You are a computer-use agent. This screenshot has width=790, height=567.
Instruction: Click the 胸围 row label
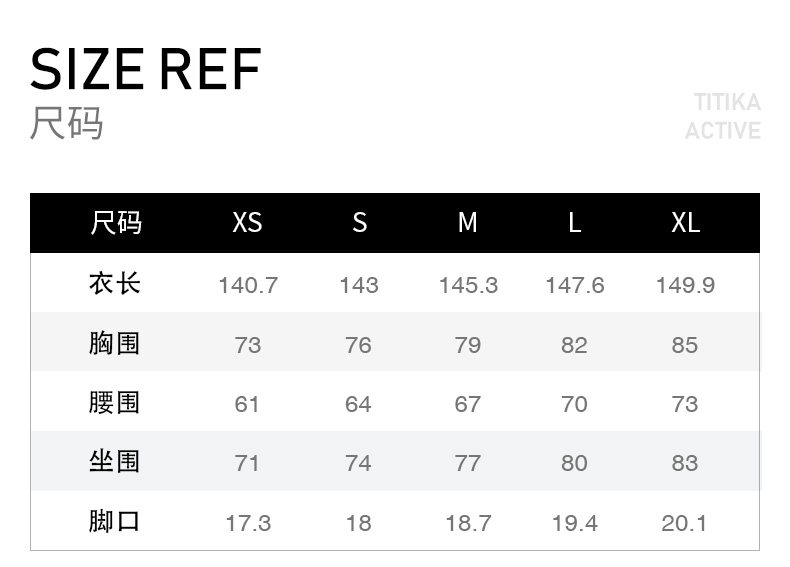pyautogui.click(x=114, y=344)
